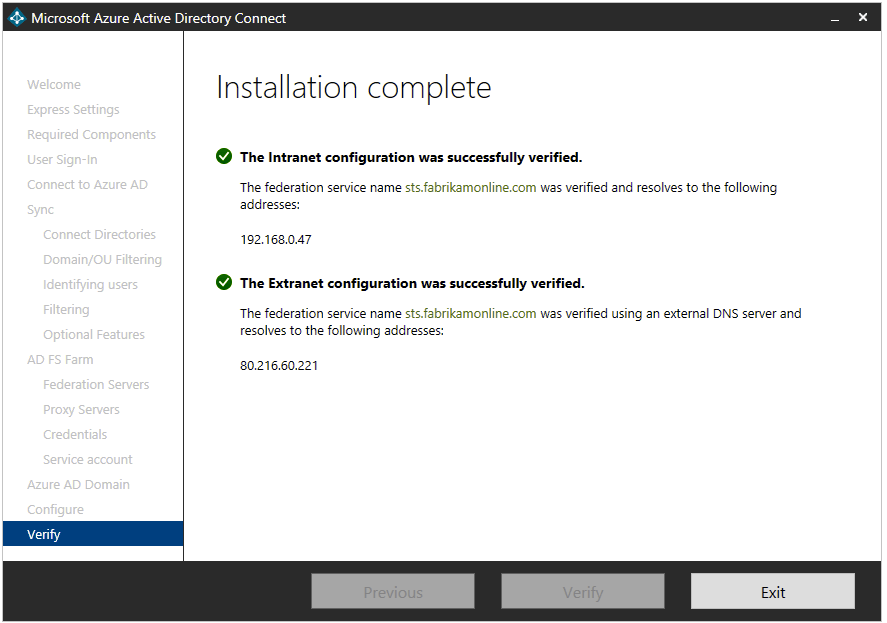Screen dimensions: 887x623
Task: Click the Azure AD Connect logo icon
Action: coord(17,18)
